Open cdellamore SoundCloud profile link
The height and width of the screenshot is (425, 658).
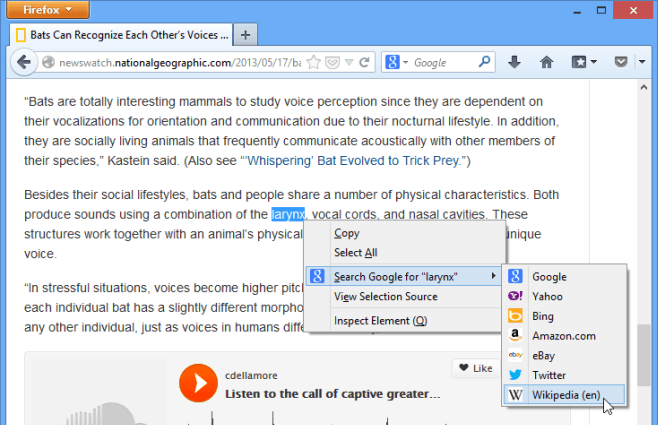pos(251,375)
